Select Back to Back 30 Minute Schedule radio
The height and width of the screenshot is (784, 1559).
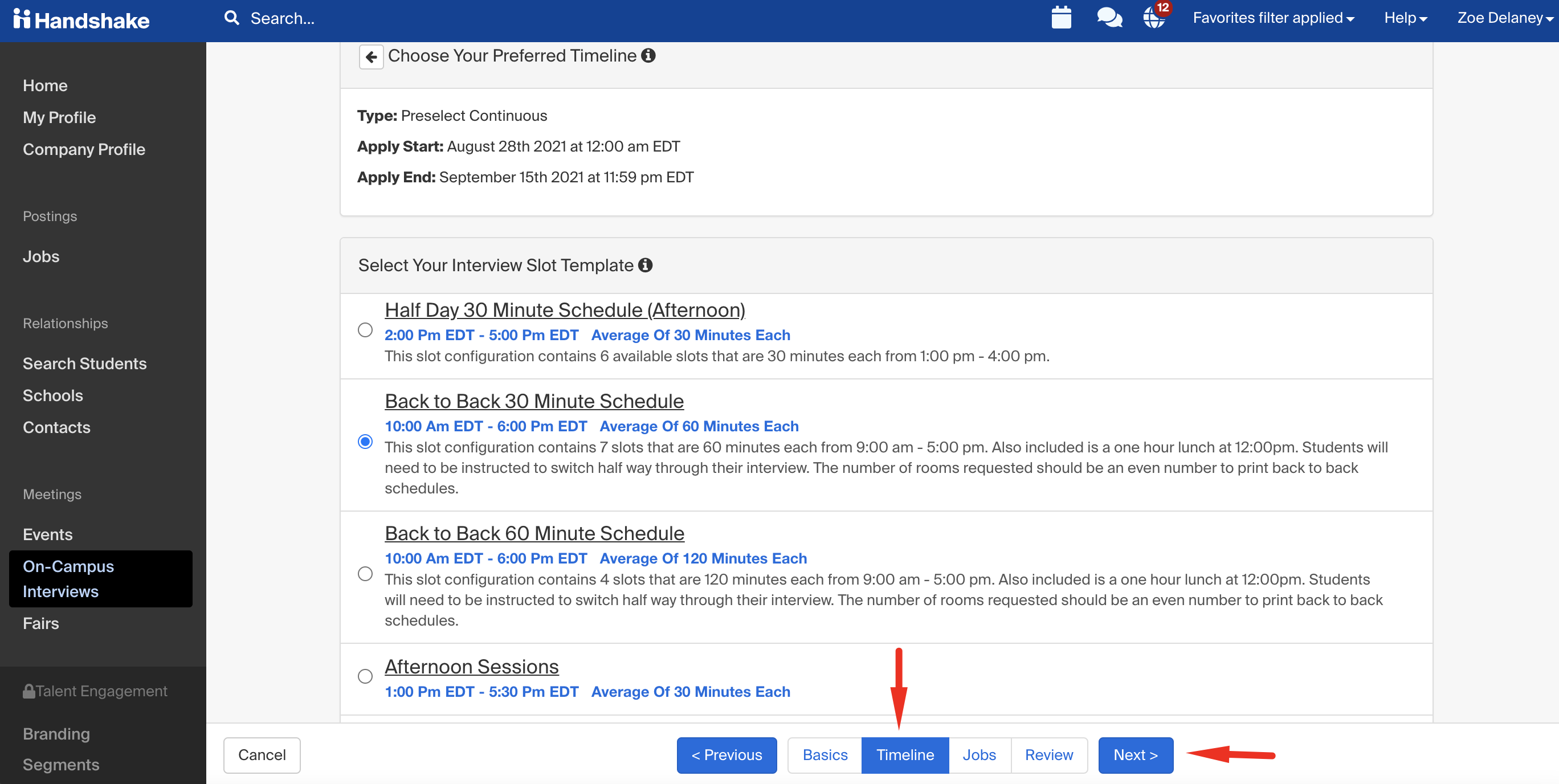365,442
